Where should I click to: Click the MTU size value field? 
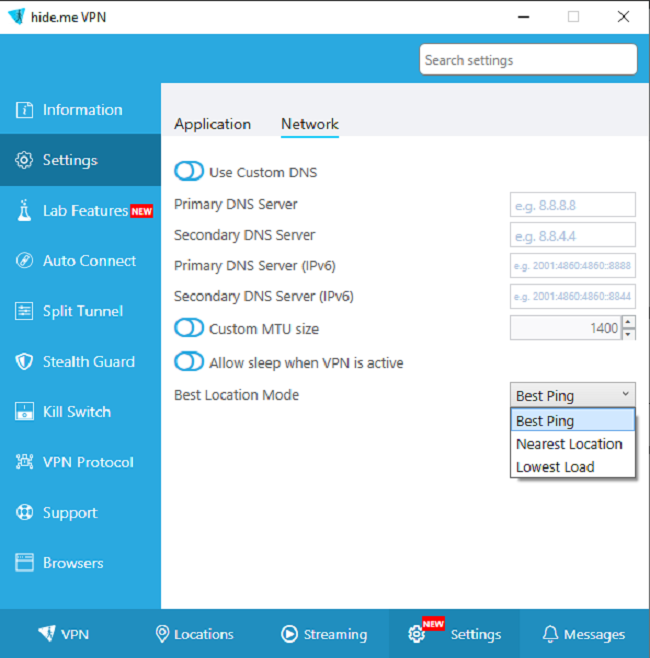(566, 328)
